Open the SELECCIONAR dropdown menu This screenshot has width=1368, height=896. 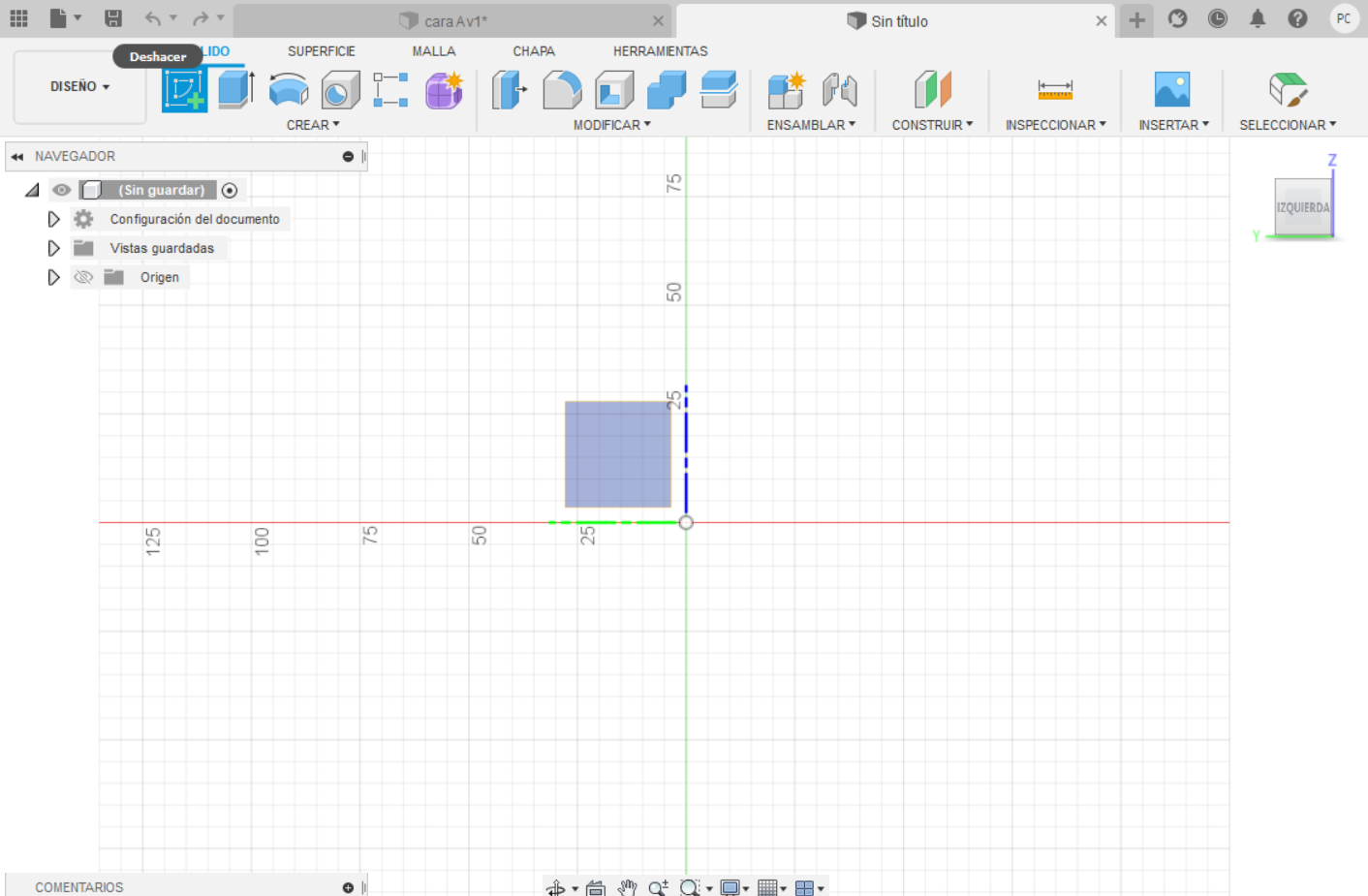(1288, 125)
